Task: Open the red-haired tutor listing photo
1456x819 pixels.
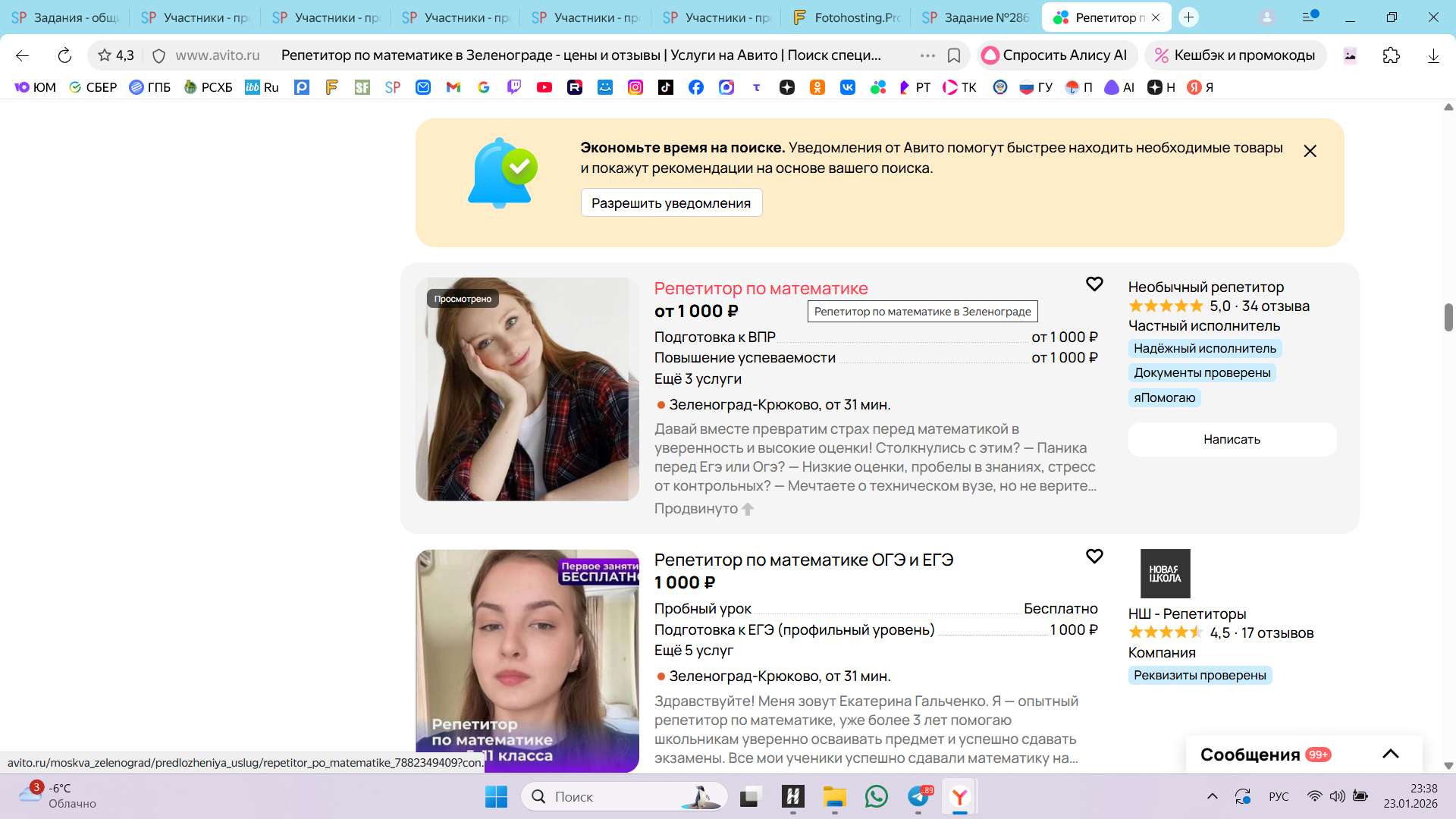Action: point(527,388)
